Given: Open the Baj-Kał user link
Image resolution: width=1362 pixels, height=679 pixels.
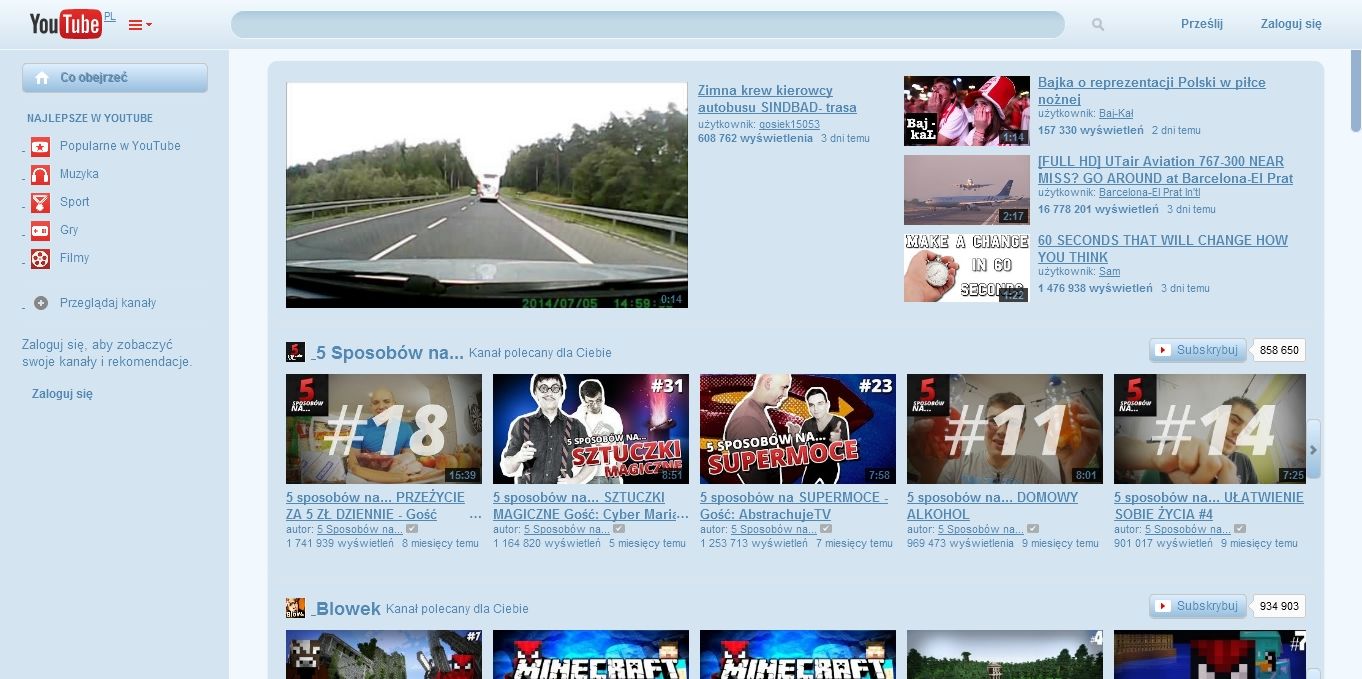Looking at the screenshot, I should (1116, 114).
